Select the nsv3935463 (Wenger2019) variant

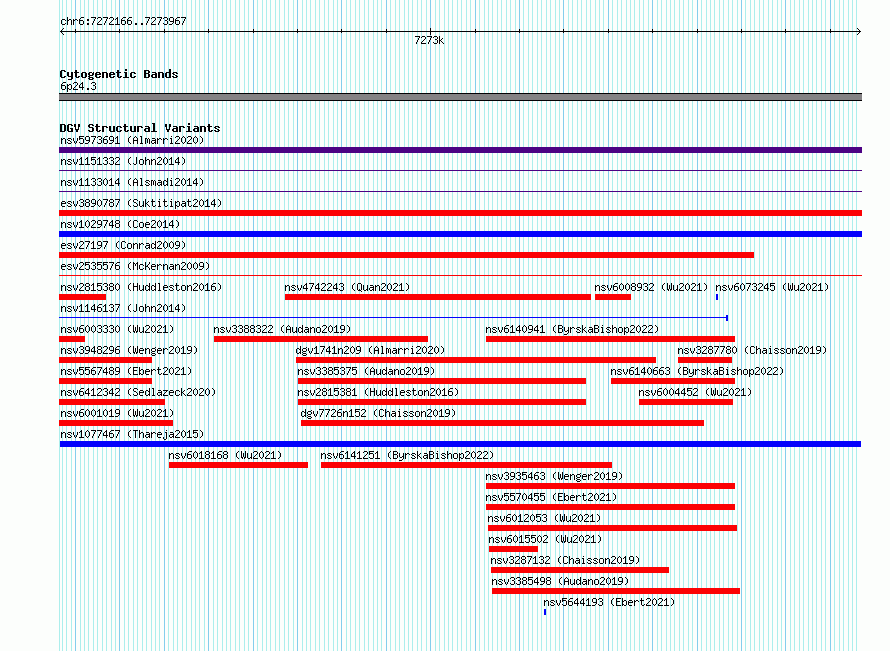tap(554, 476)
